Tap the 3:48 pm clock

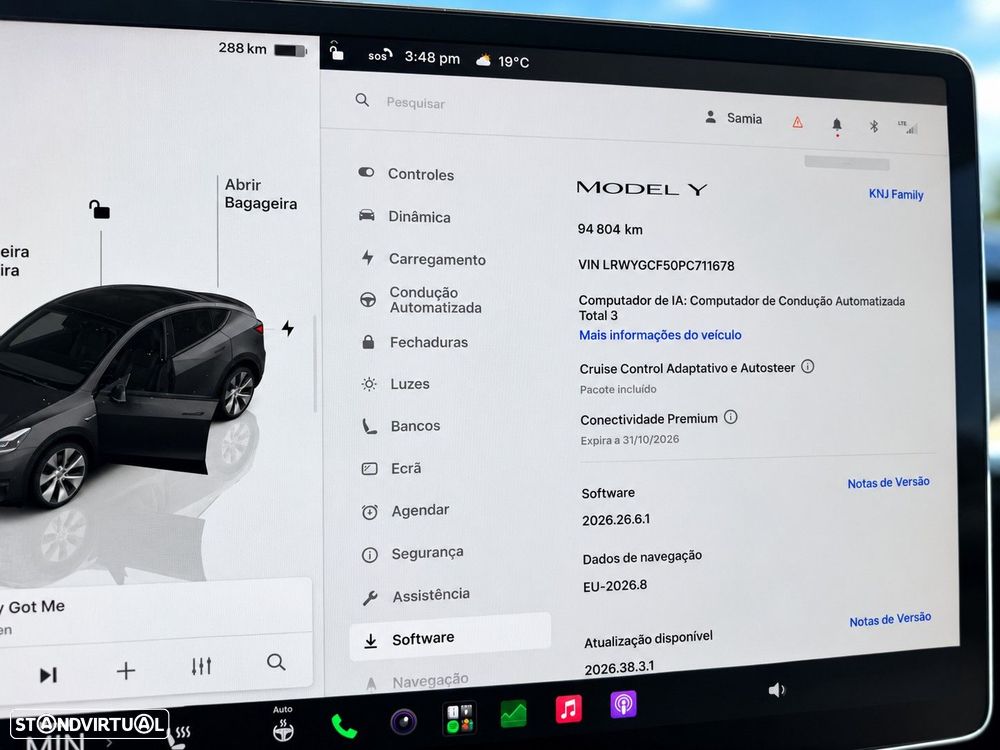[x=432, y=57]
